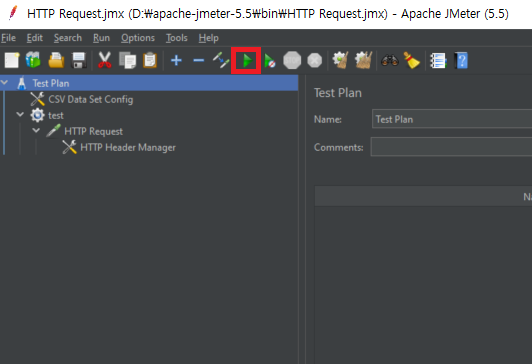The image size is (532, 364).
Task: Click the HTTP Request pipette icon
Action: pos(53,131)
